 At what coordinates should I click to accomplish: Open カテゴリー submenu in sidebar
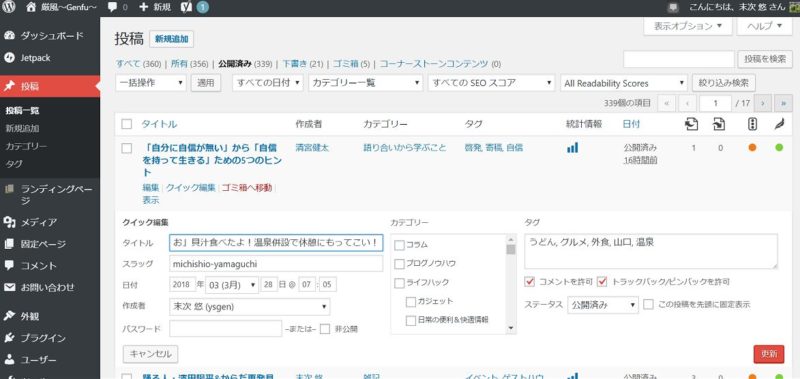(x=26, y=146)
